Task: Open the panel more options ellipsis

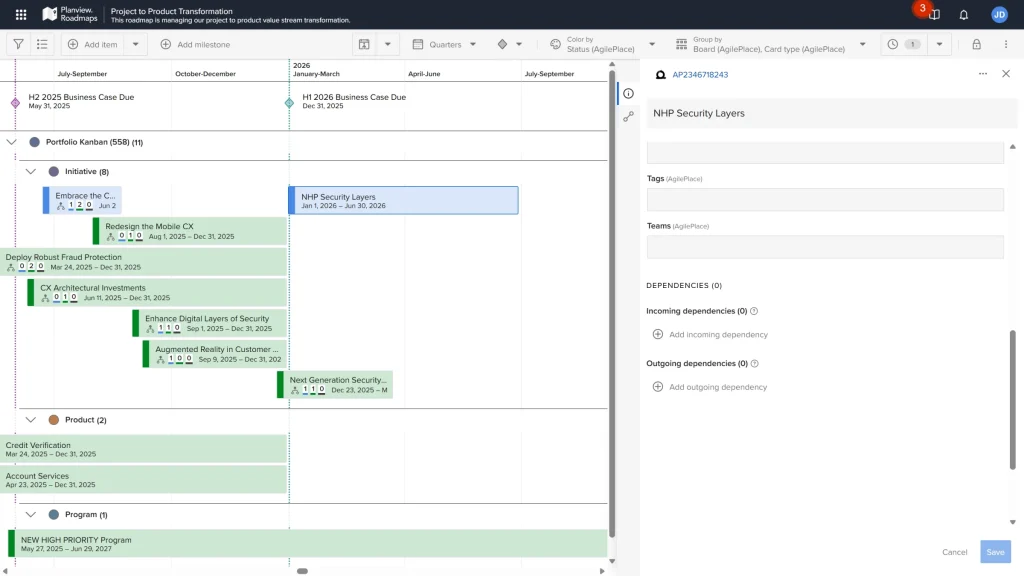Action: tap(983, 74)
